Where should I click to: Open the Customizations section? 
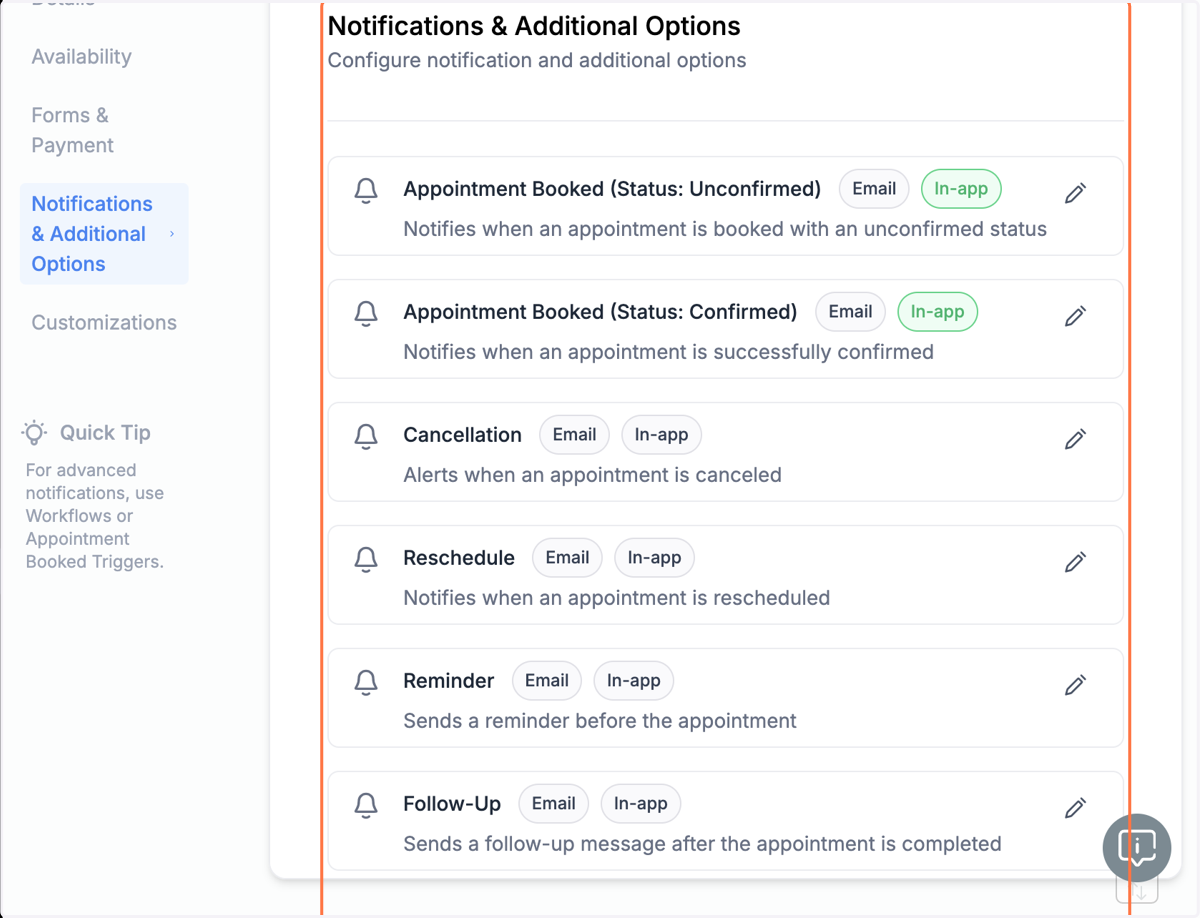point(104,323)
